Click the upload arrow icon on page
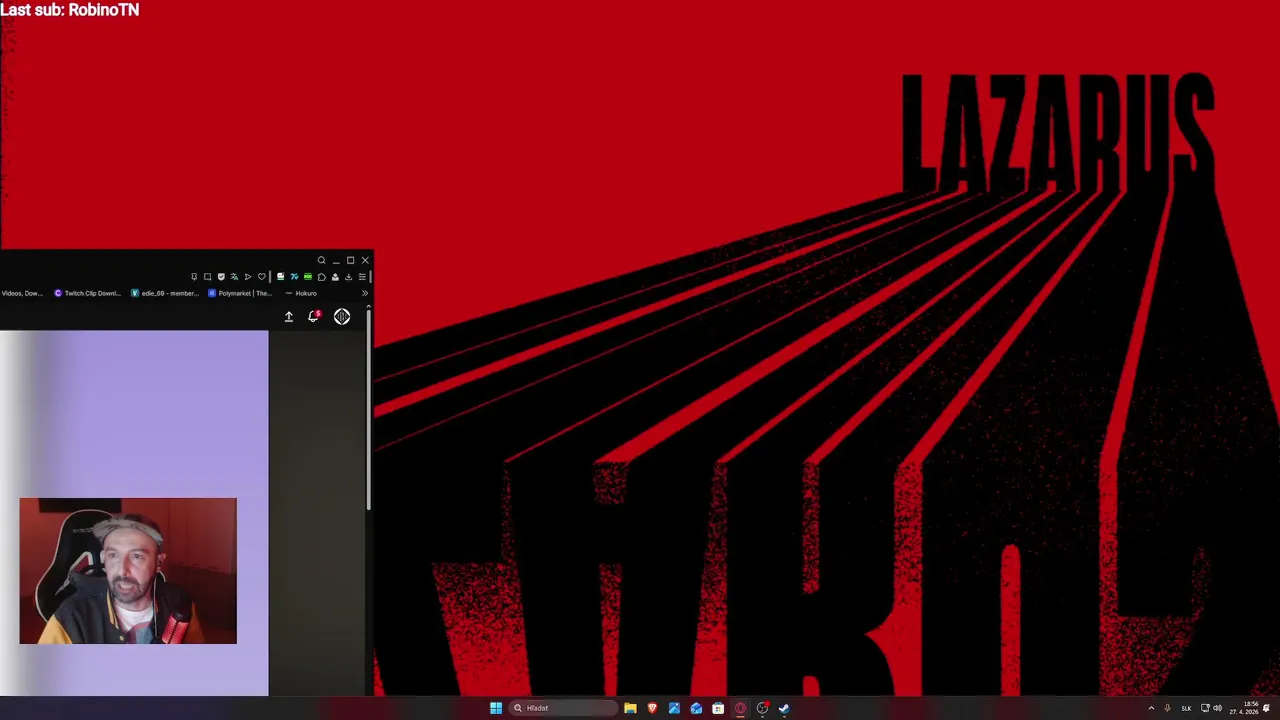This screenshot has width=1280, height=720. [289, 317]
